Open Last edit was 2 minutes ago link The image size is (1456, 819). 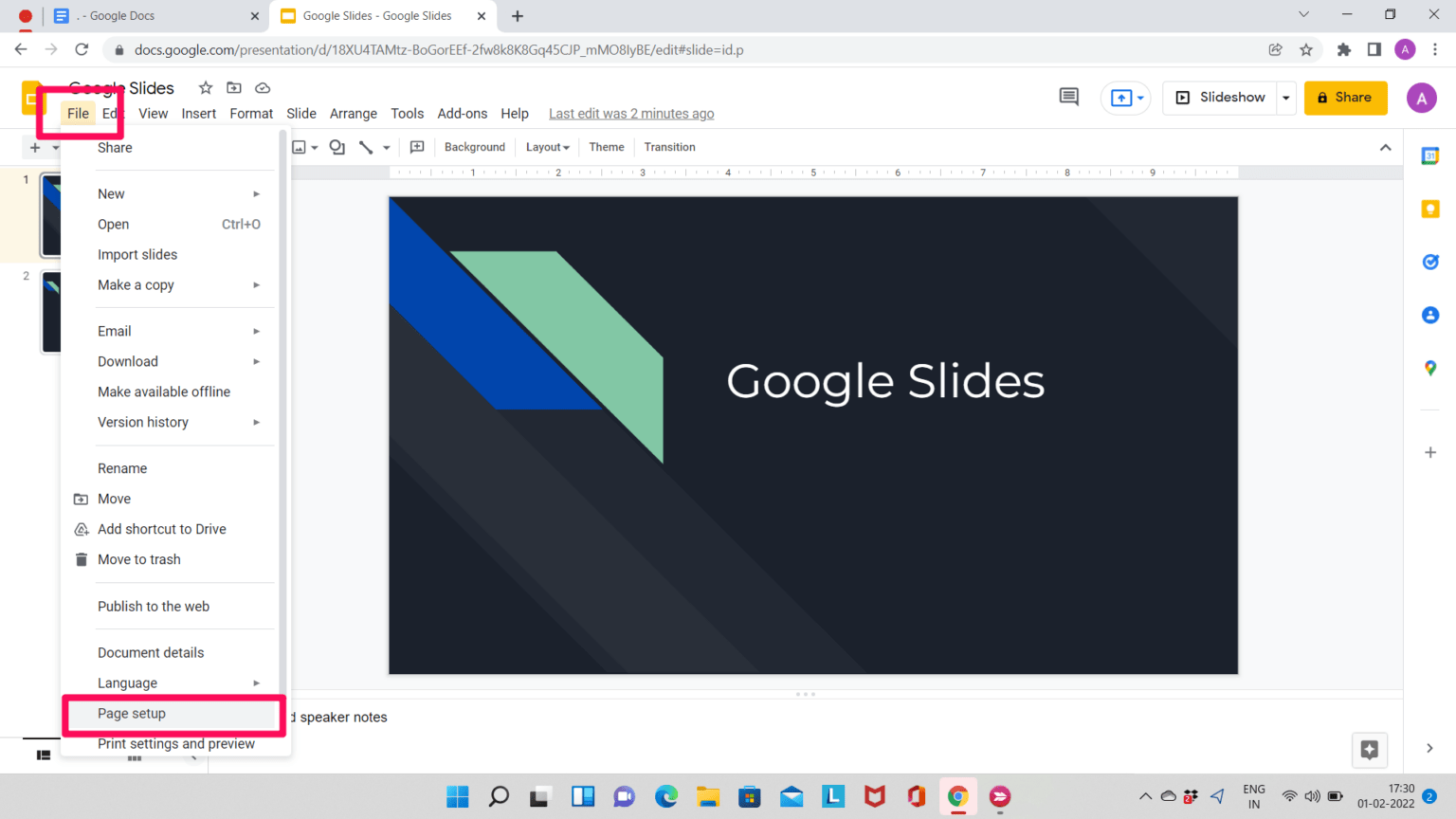click(631, 114)
